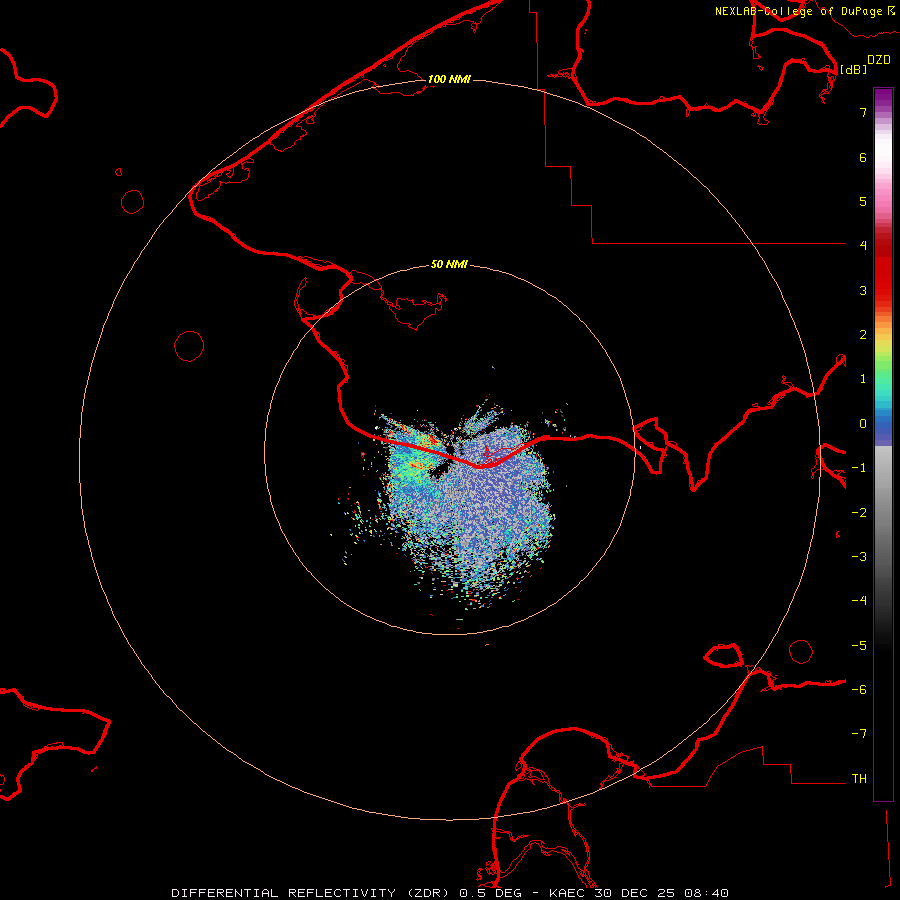Image resolution: width=900 pixels, height=900 pixels.
Task: Select the "0" tick on the color scale
Action: click(x=863, y=424)
